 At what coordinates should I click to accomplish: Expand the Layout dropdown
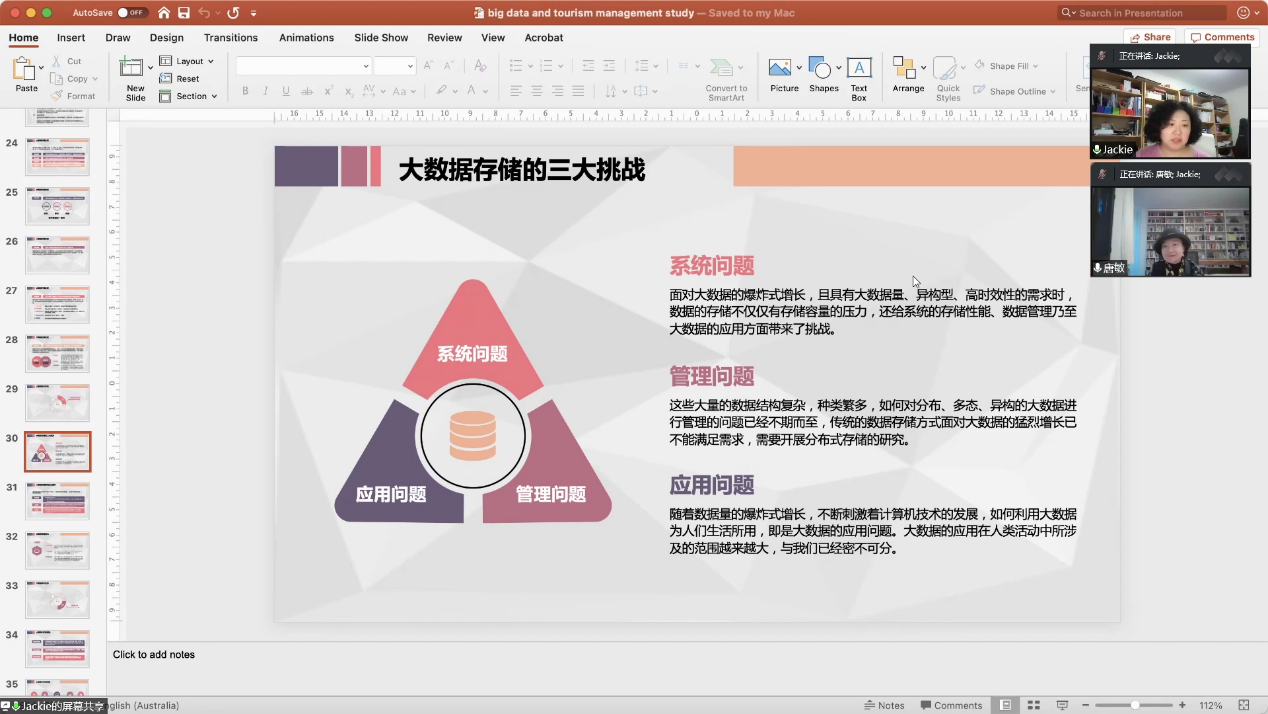(x=189, y=61)
